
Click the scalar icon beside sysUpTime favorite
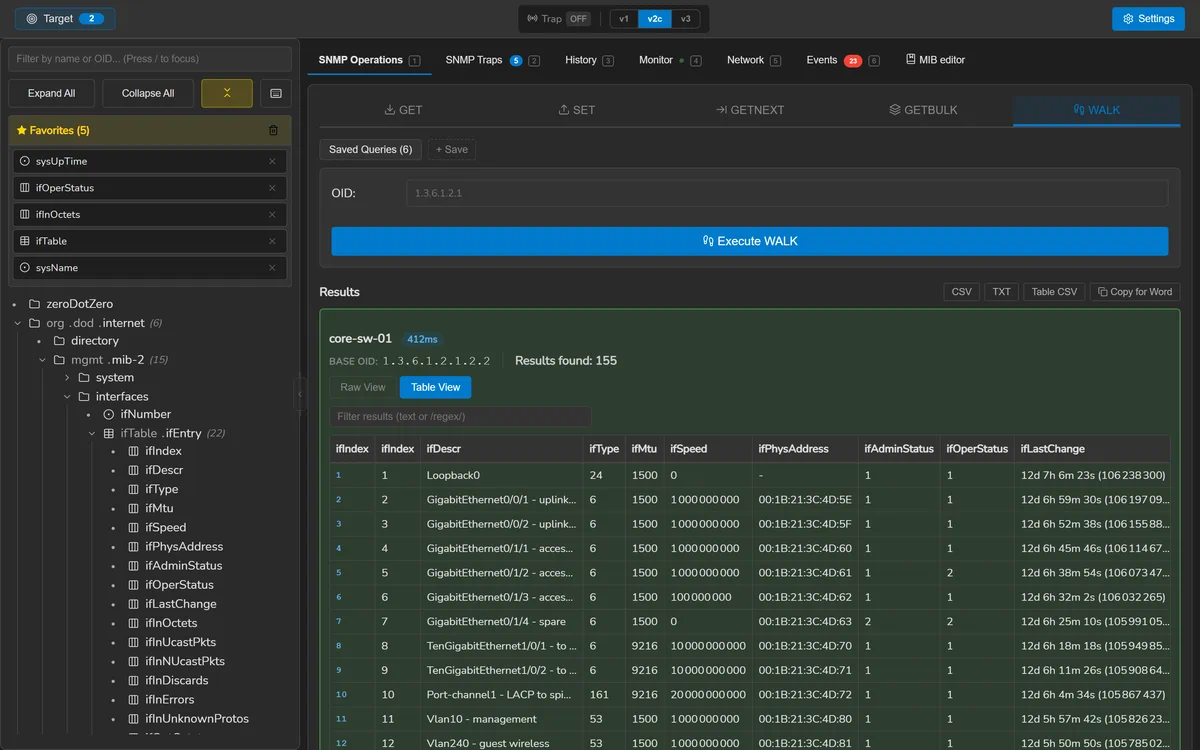click(25, 161)
